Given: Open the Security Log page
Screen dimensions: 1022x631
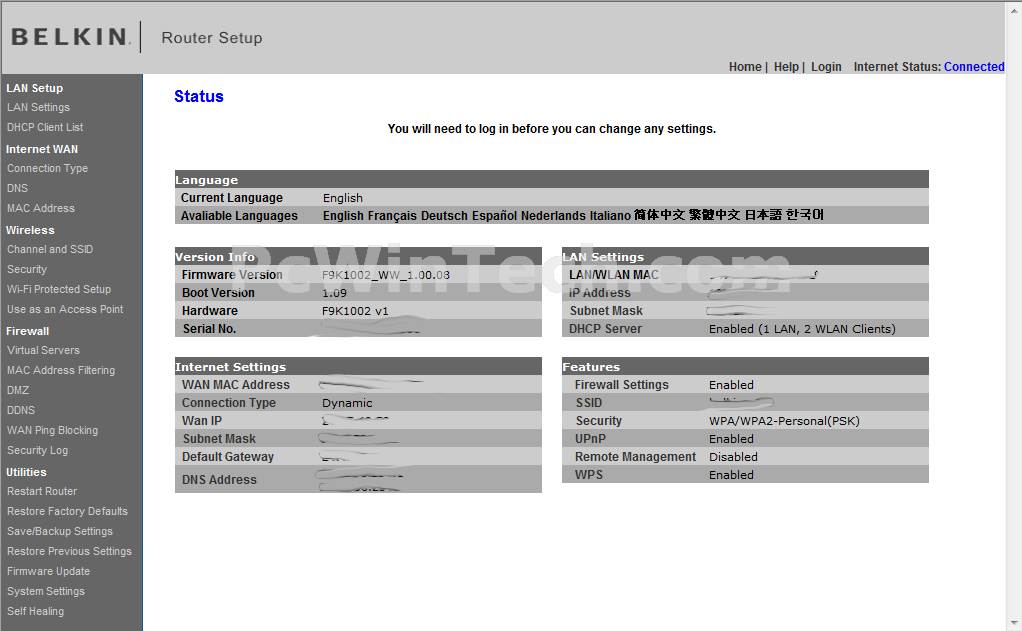Looking at the screenshot, I should pos(37,450).
